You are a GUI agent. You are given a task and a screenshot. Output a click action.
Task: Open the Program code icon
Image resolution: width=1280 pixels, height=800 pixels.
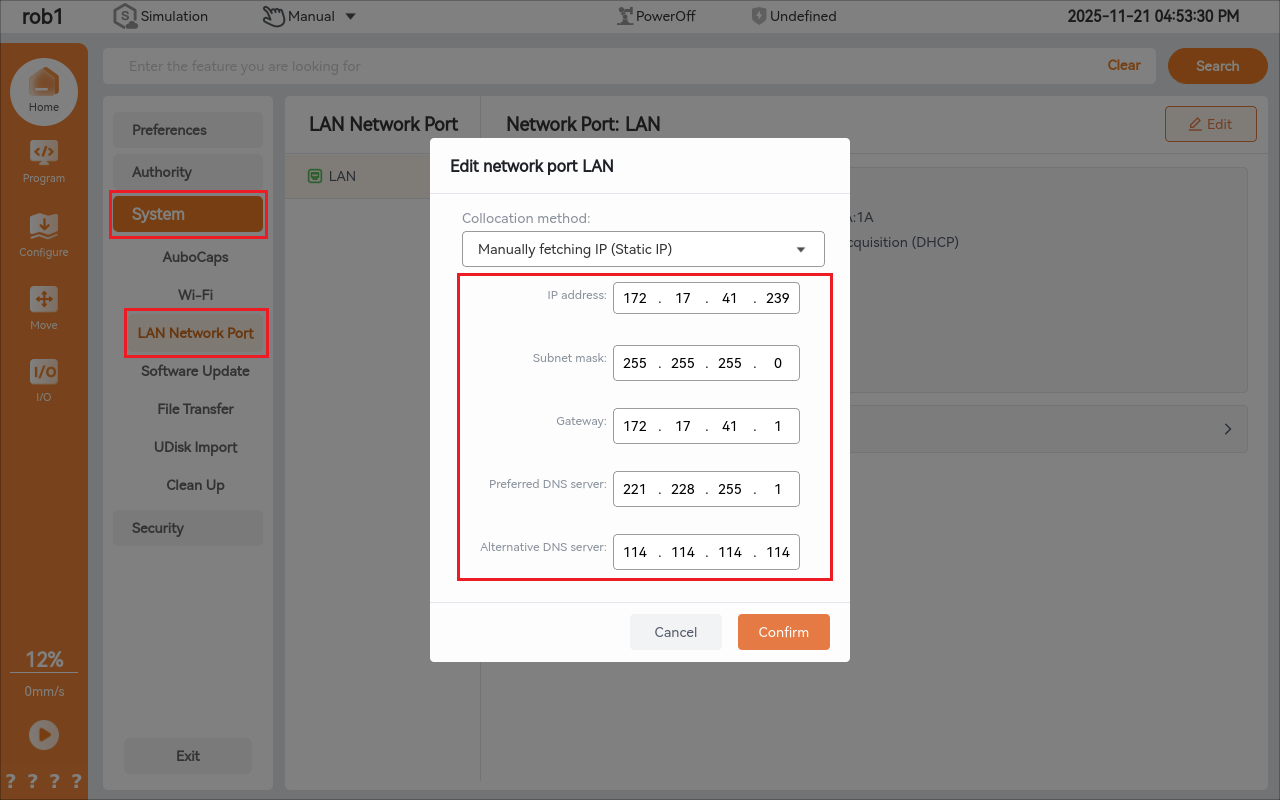43,153
